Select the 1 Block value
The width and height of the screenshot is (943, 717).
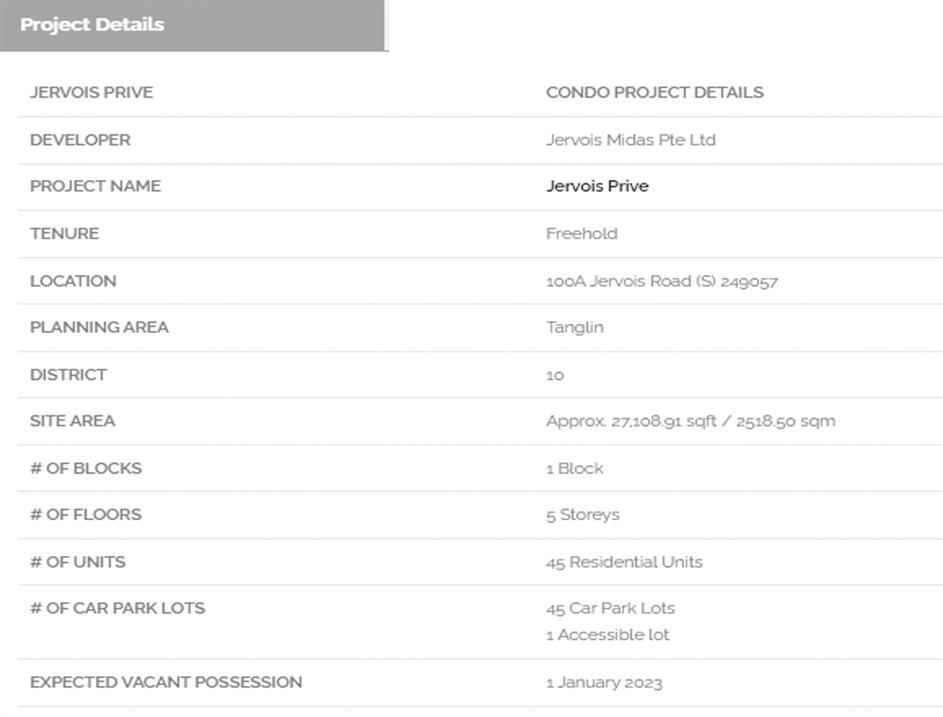pyautogui.click(x=574, y=468)
